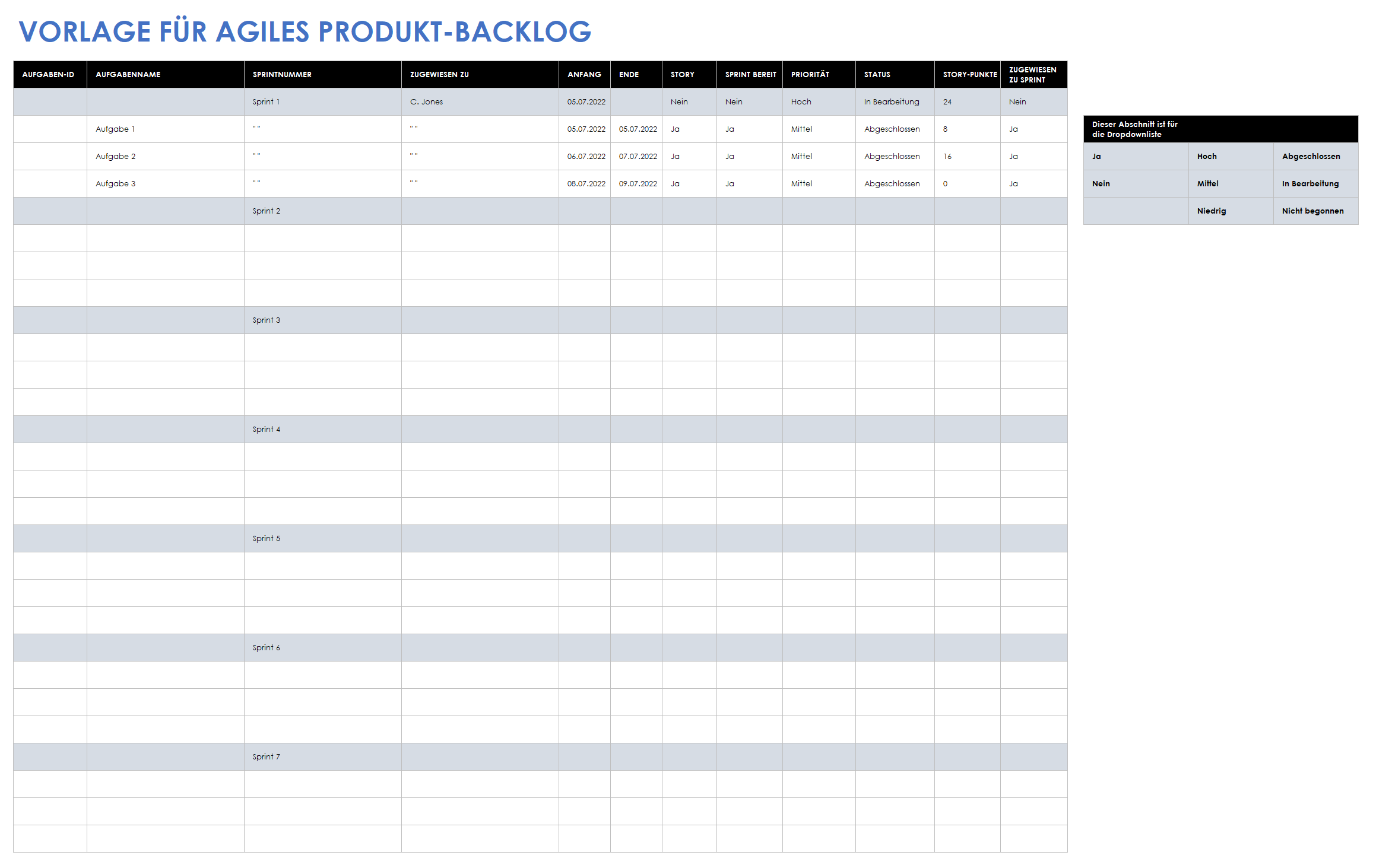Click Aufgabe 2 start date 06.07.2022
Screen dimensions: 1373x868
585,156
